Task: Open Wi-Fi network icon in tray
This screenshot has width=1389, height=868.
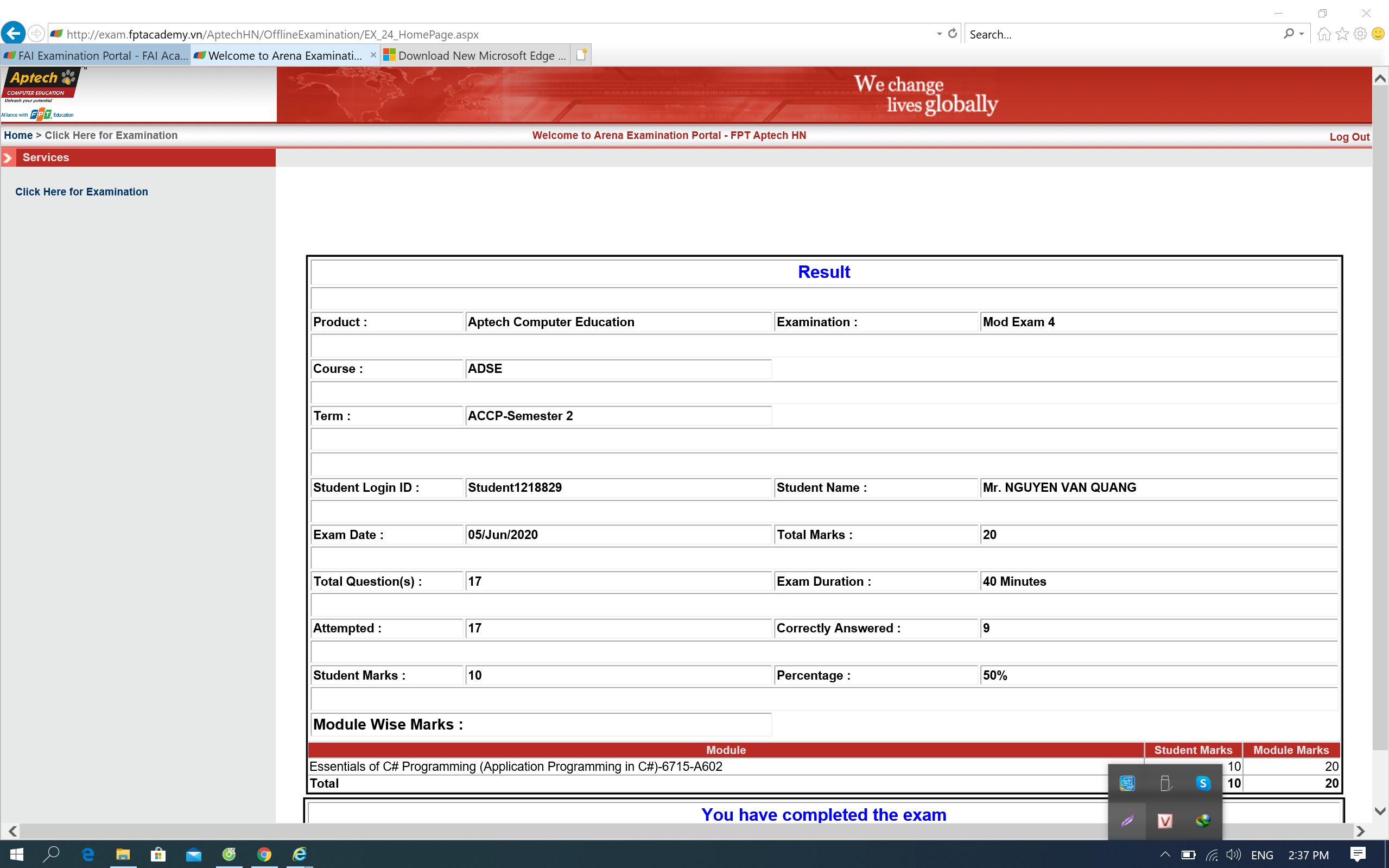Action: click(1212, 855)
